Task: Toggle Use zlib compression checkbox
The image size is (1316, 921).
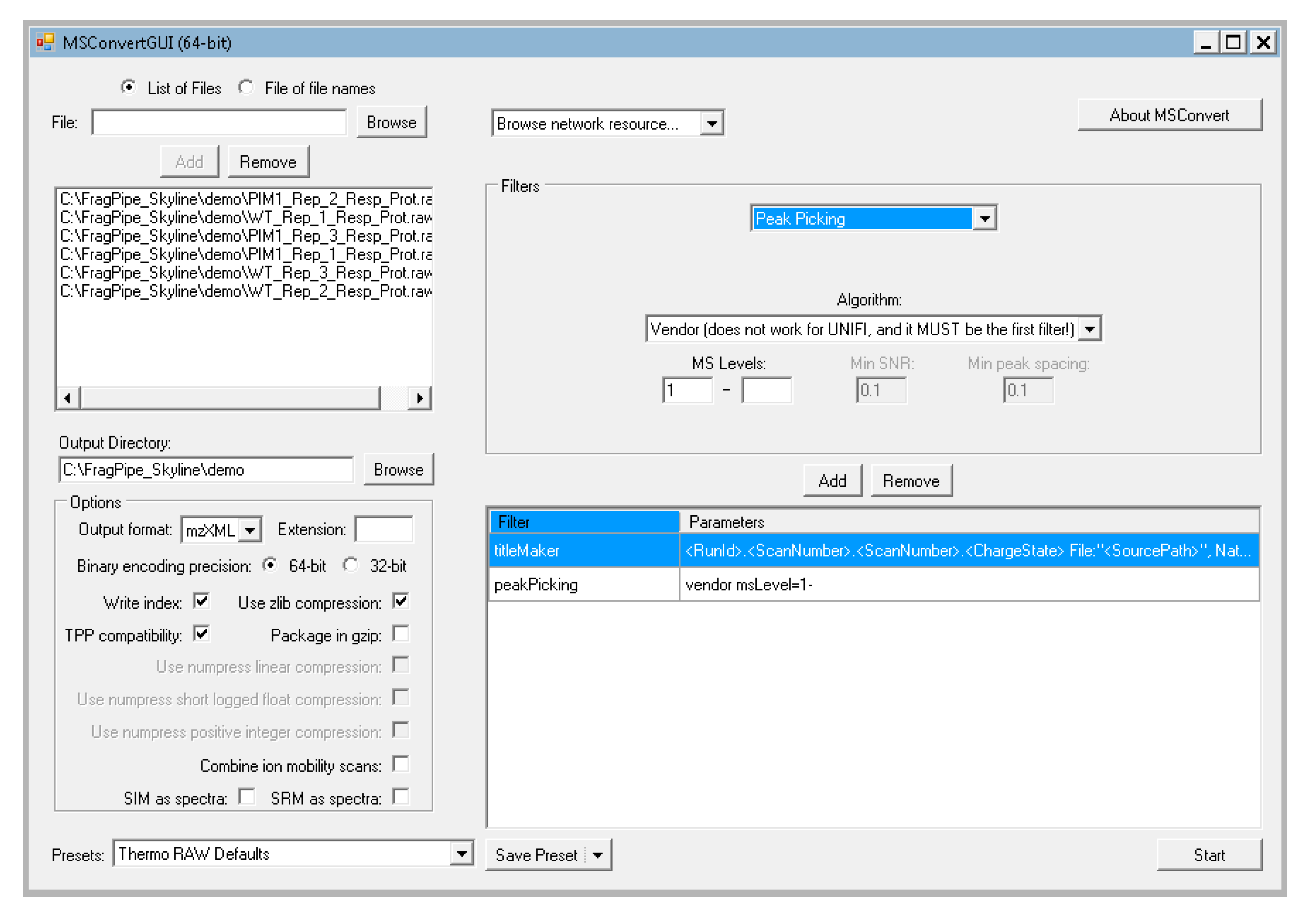Action: point(401,601)
